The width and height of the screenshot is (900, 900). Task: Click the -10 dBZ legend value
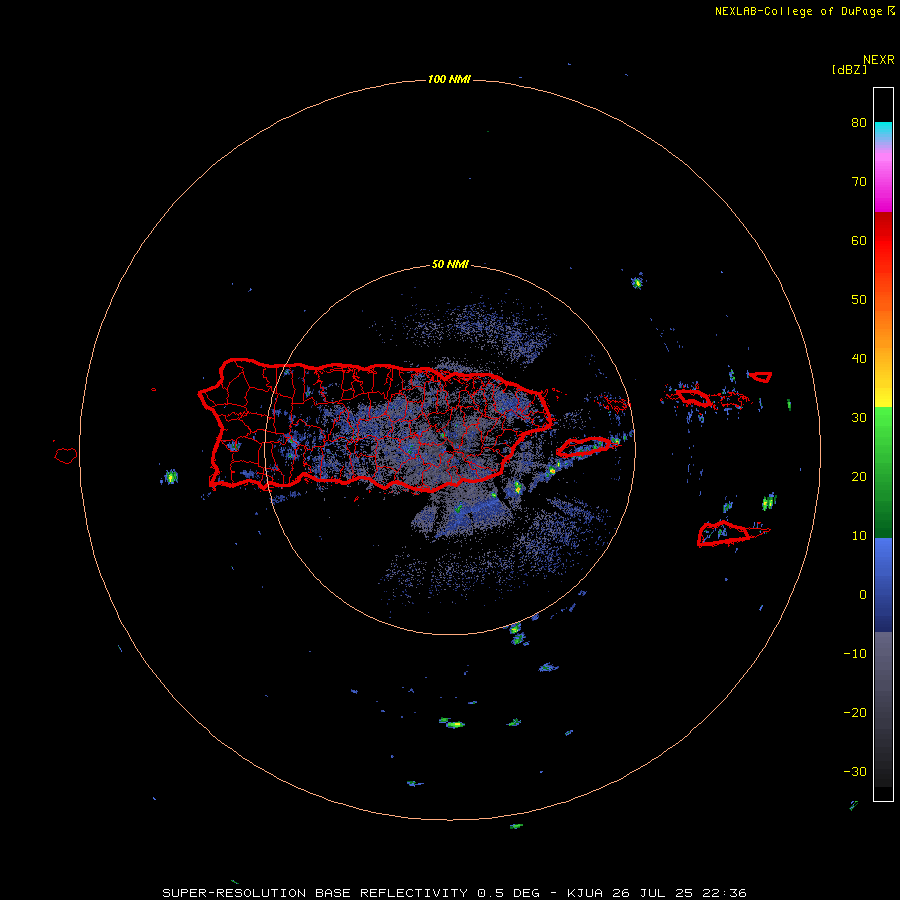point(855,654)
